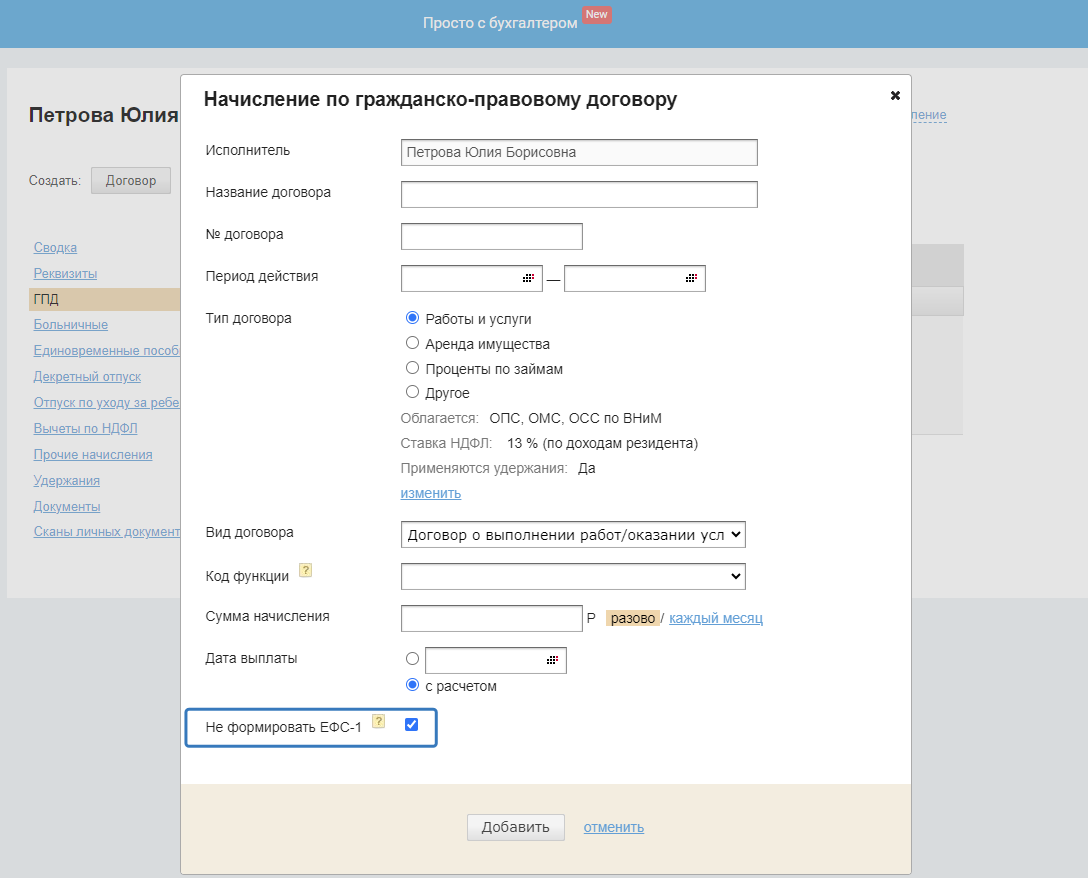The width and height of the screenshot is (1088, 878).
Task: Close the dialog with the X icon
Action: 895,95
